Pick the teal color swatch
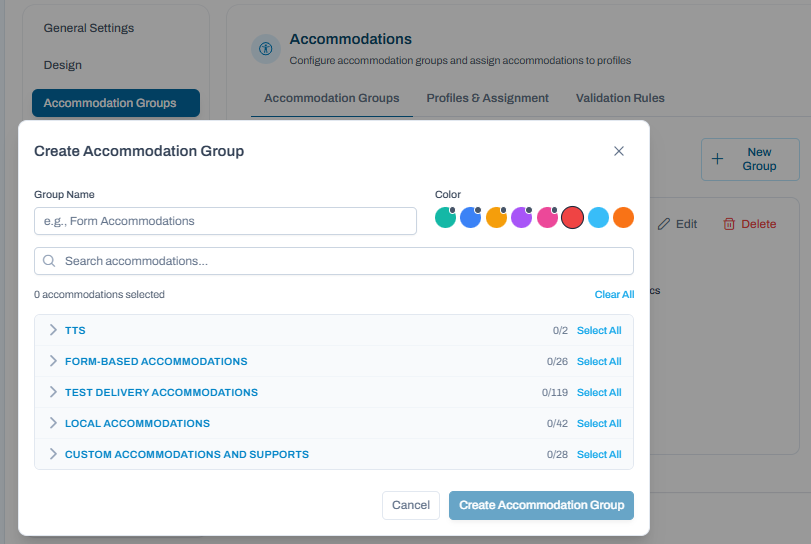The width and height of the screenshot is (811, 544). point(445,217)
